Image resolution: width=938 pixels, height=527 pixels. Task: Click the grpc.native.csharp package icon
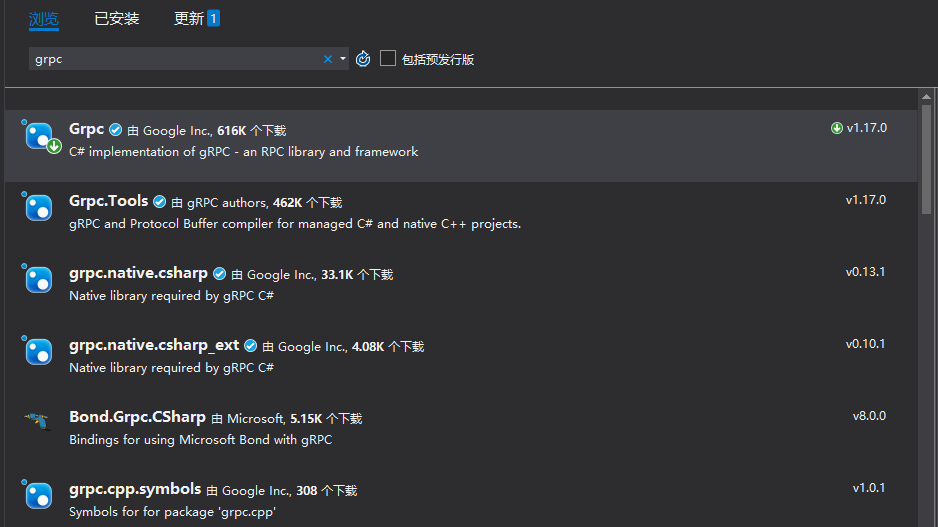[x=38, y=279]
